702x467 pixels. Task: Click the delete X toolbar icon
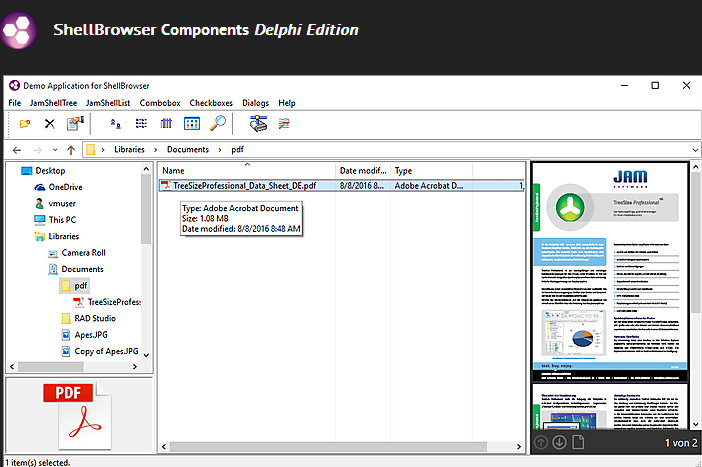tap(50, 124)
